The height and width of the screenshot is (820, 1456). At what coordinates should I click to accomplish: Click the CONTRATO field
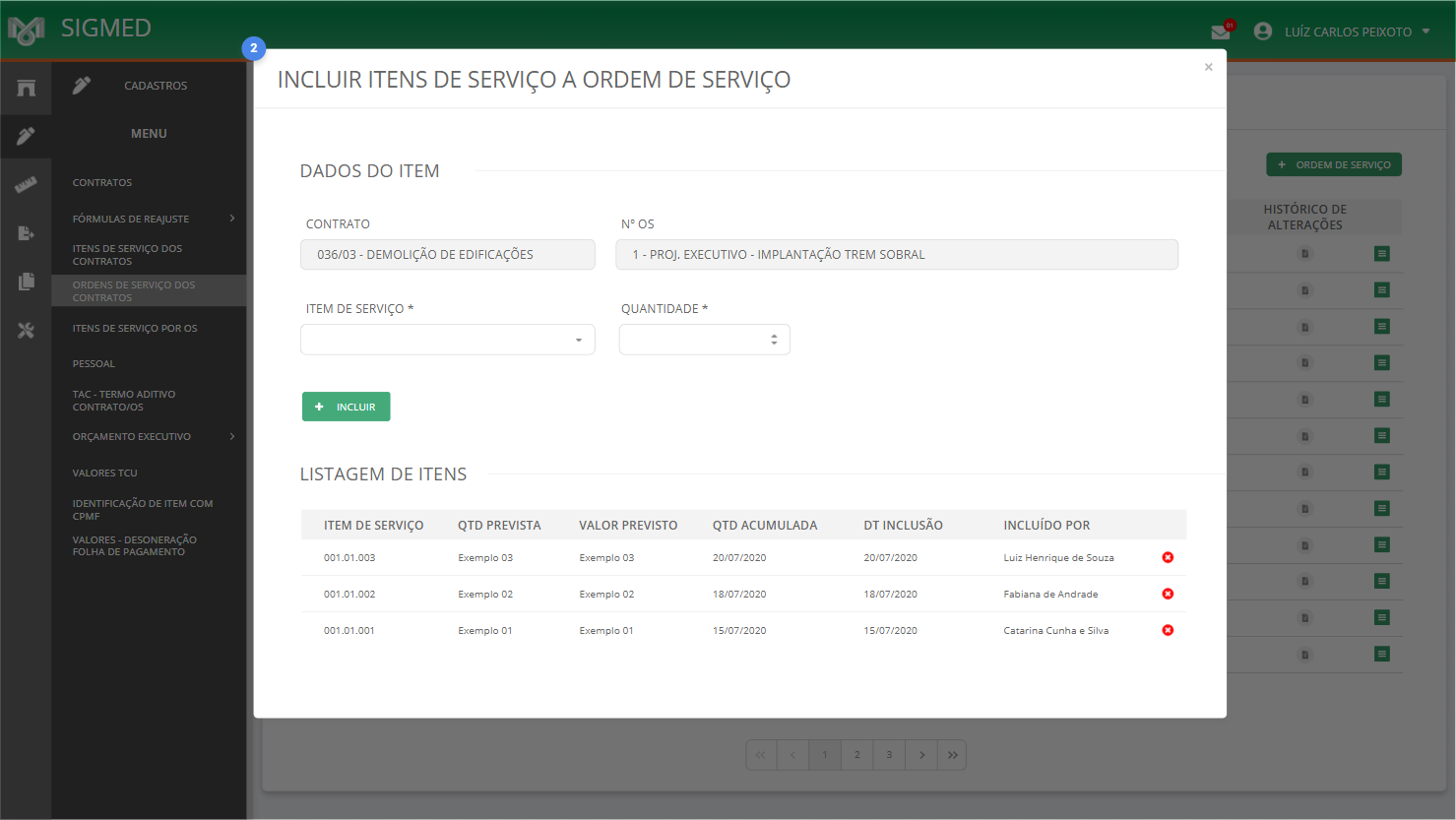point(448,255)
